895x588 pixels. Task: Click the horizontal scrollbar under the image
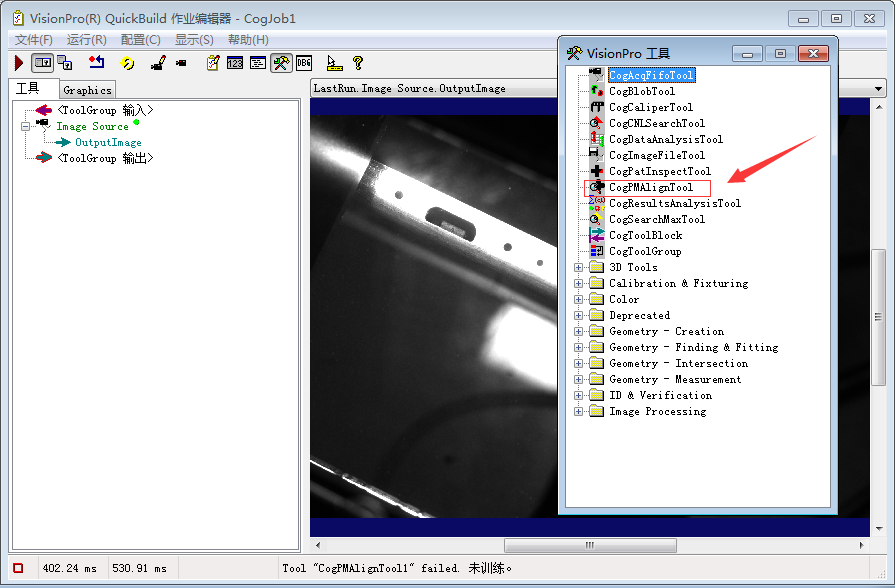[590, 545]
